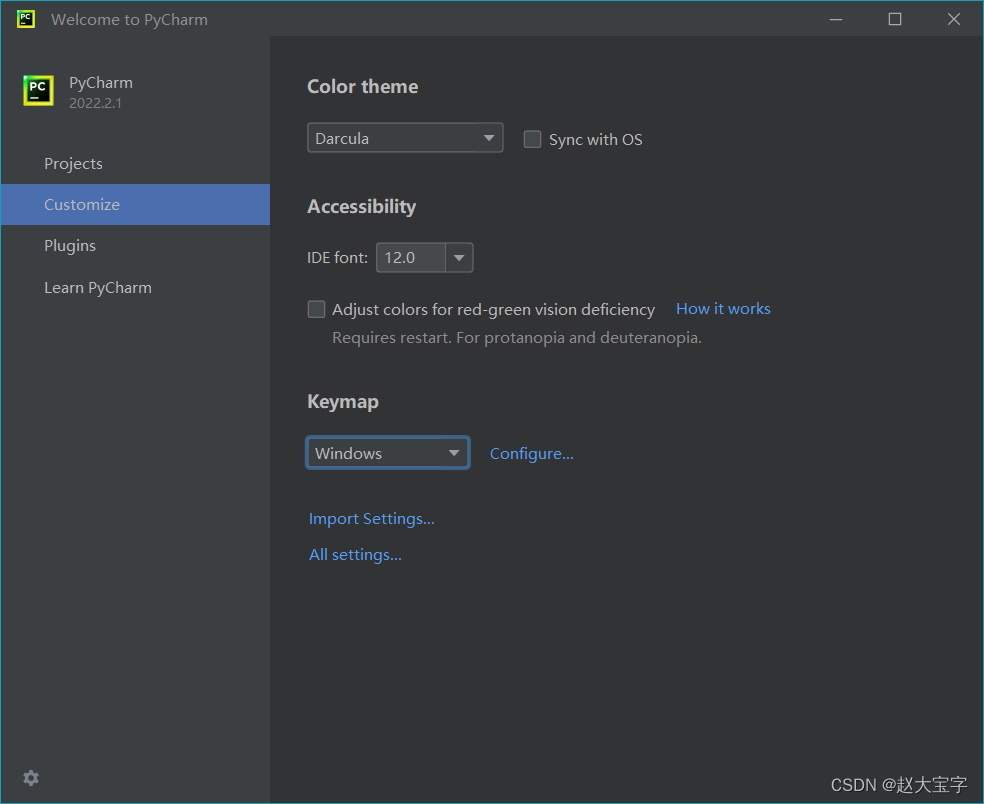Open the Learn PyCharm section

97,287
